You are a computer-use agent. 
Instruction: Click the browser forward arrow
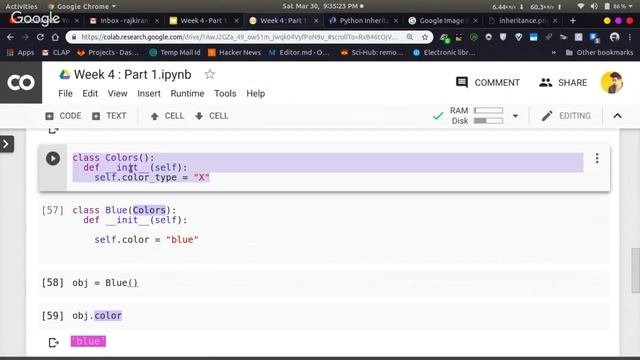point(25,37)
